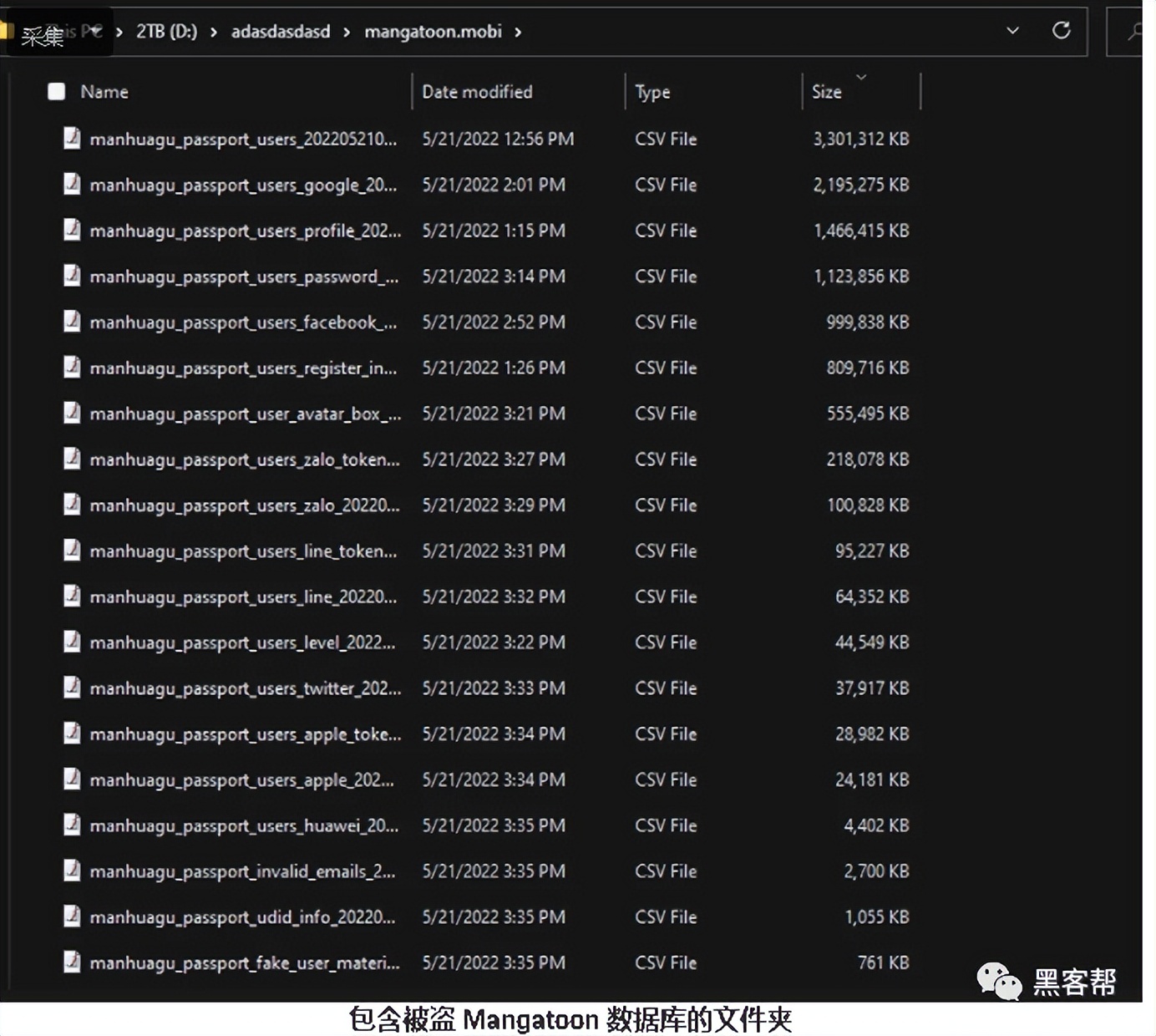Click the size value 761 KB

(x=883, y=963)
